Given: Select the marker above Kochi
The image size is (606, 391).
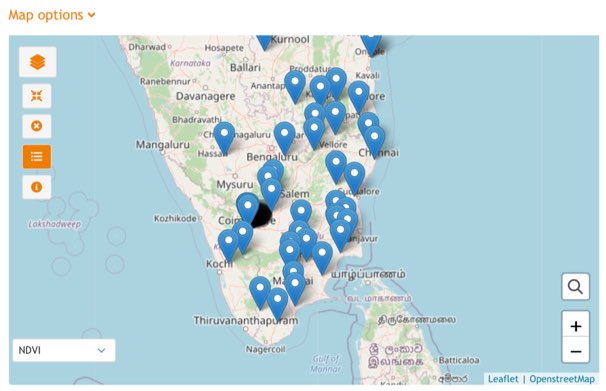Looking at the screenshot, I should click(228, 245).
